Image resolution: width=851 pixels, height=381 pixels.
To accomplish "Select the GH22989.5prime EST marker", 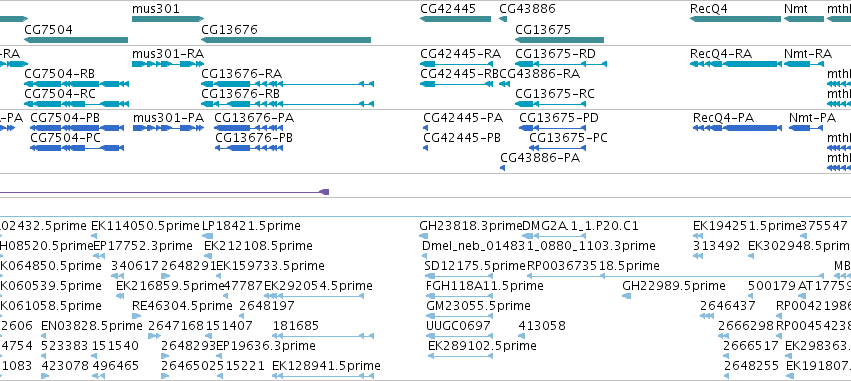I will [x=626, y=296].
